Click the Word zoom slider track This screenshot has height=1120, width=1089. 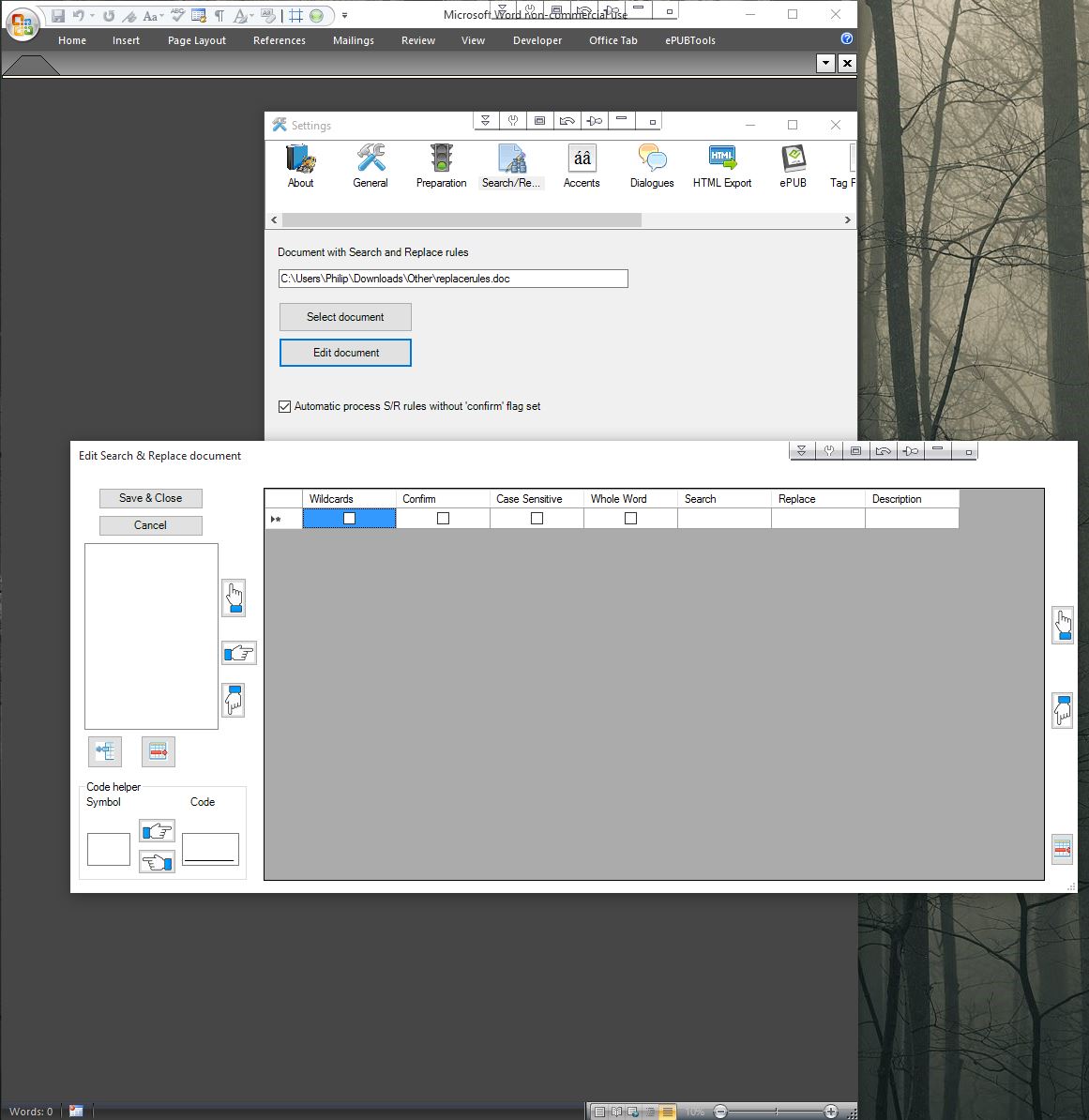coord(777,1112)
